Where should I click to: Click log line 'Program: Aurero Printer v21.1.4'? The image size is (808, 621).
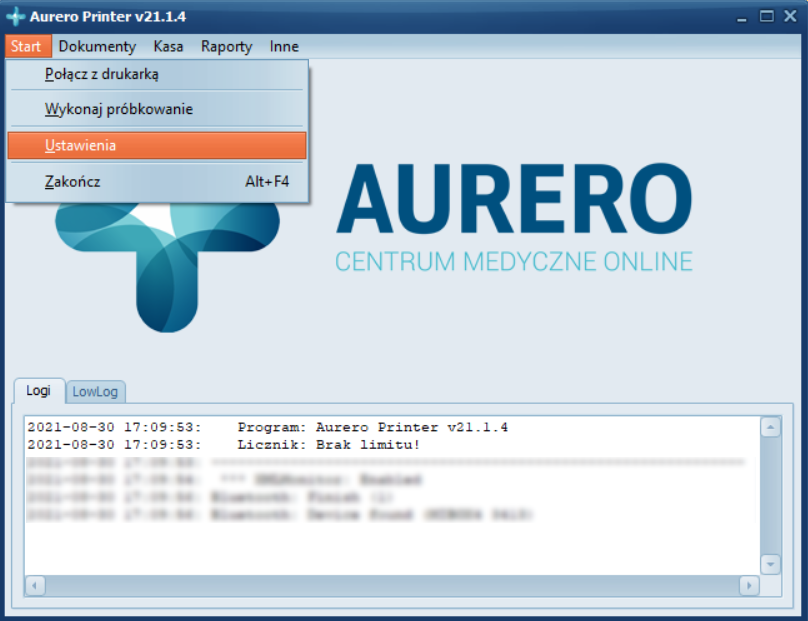point(267,427)
